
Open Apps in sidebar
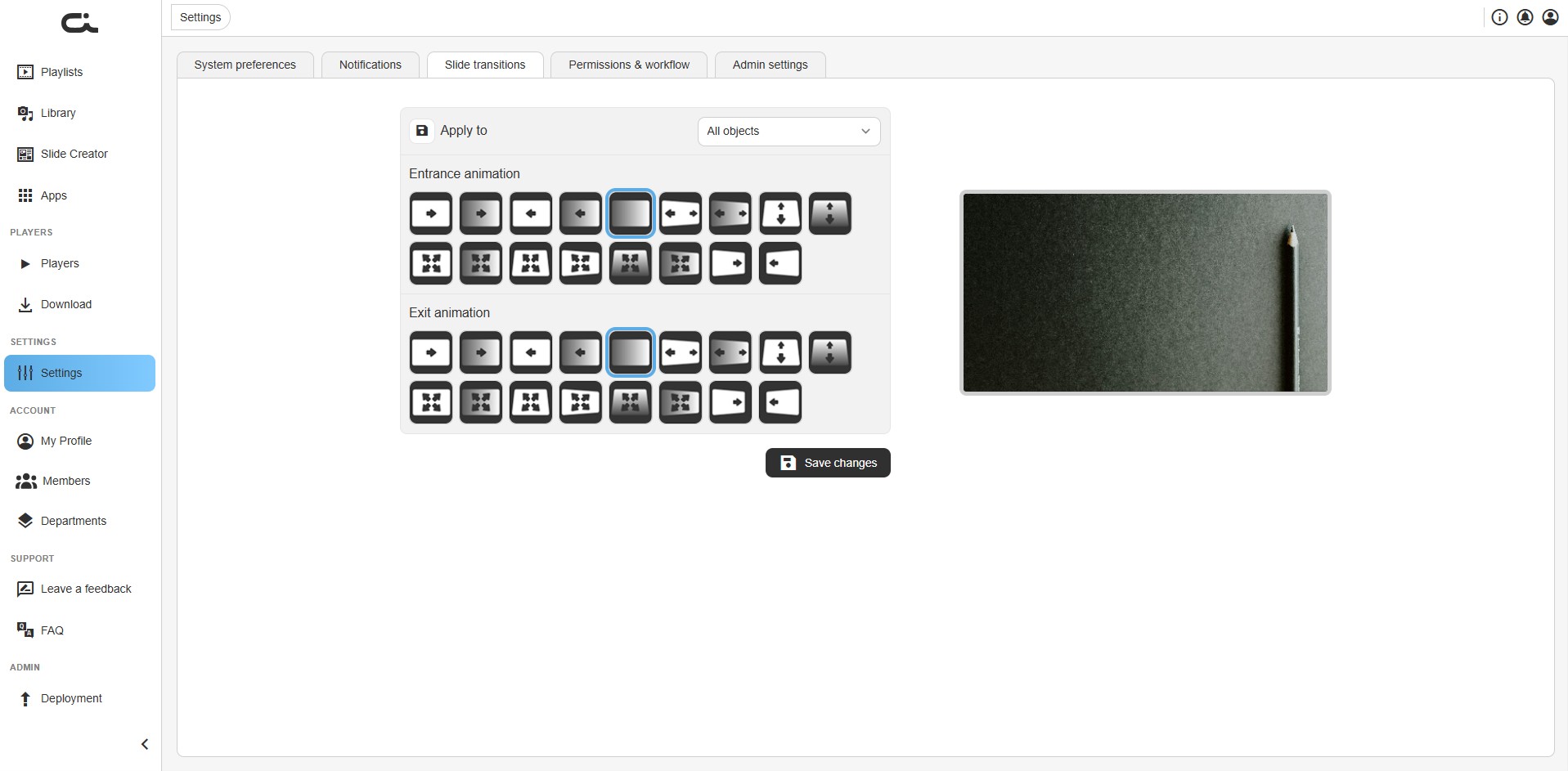[x=79, y=195]
